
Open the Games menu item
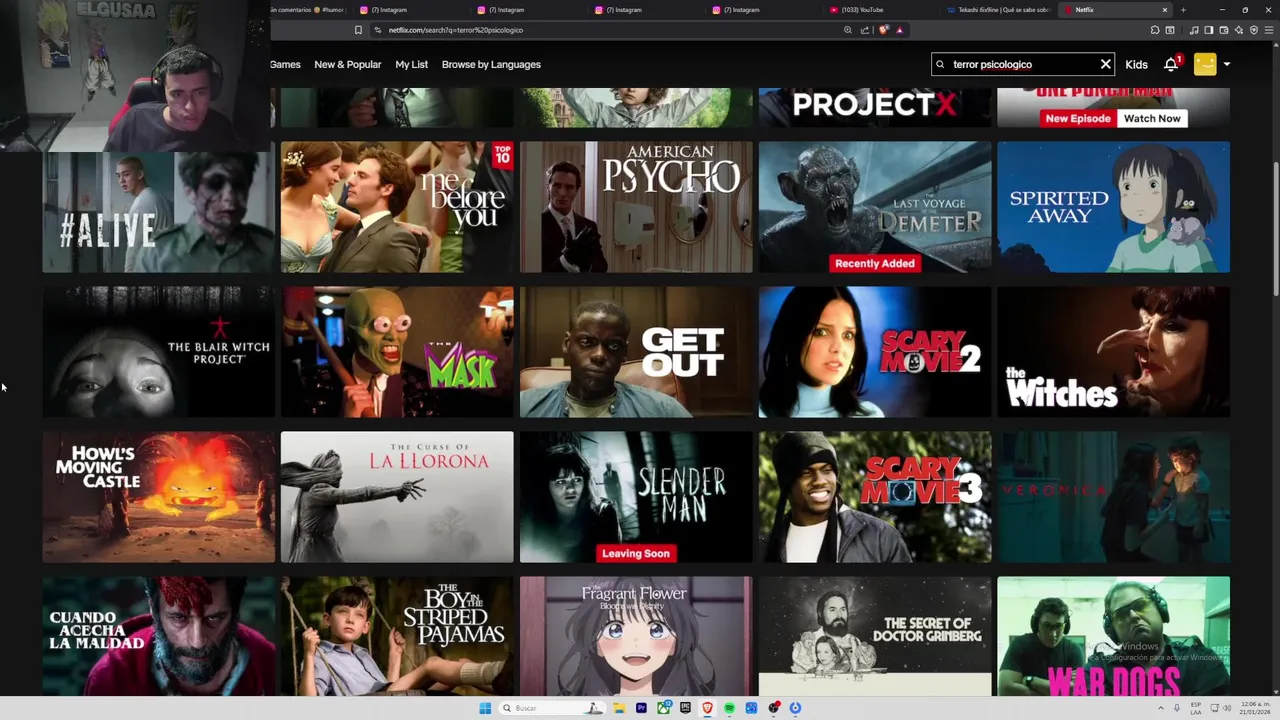285,64
